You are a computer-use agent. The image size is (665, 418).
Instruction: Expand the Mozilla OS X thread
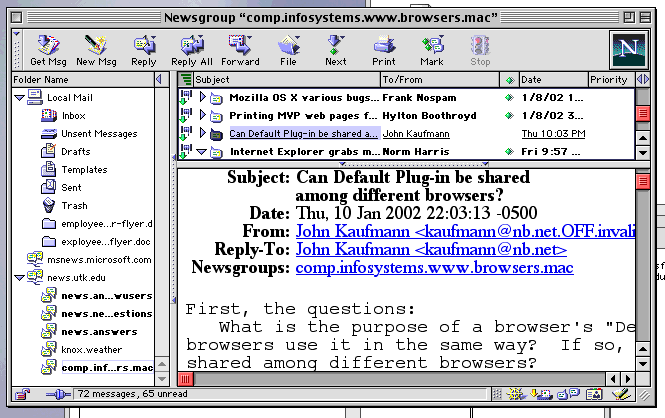[x=202, y=98]
